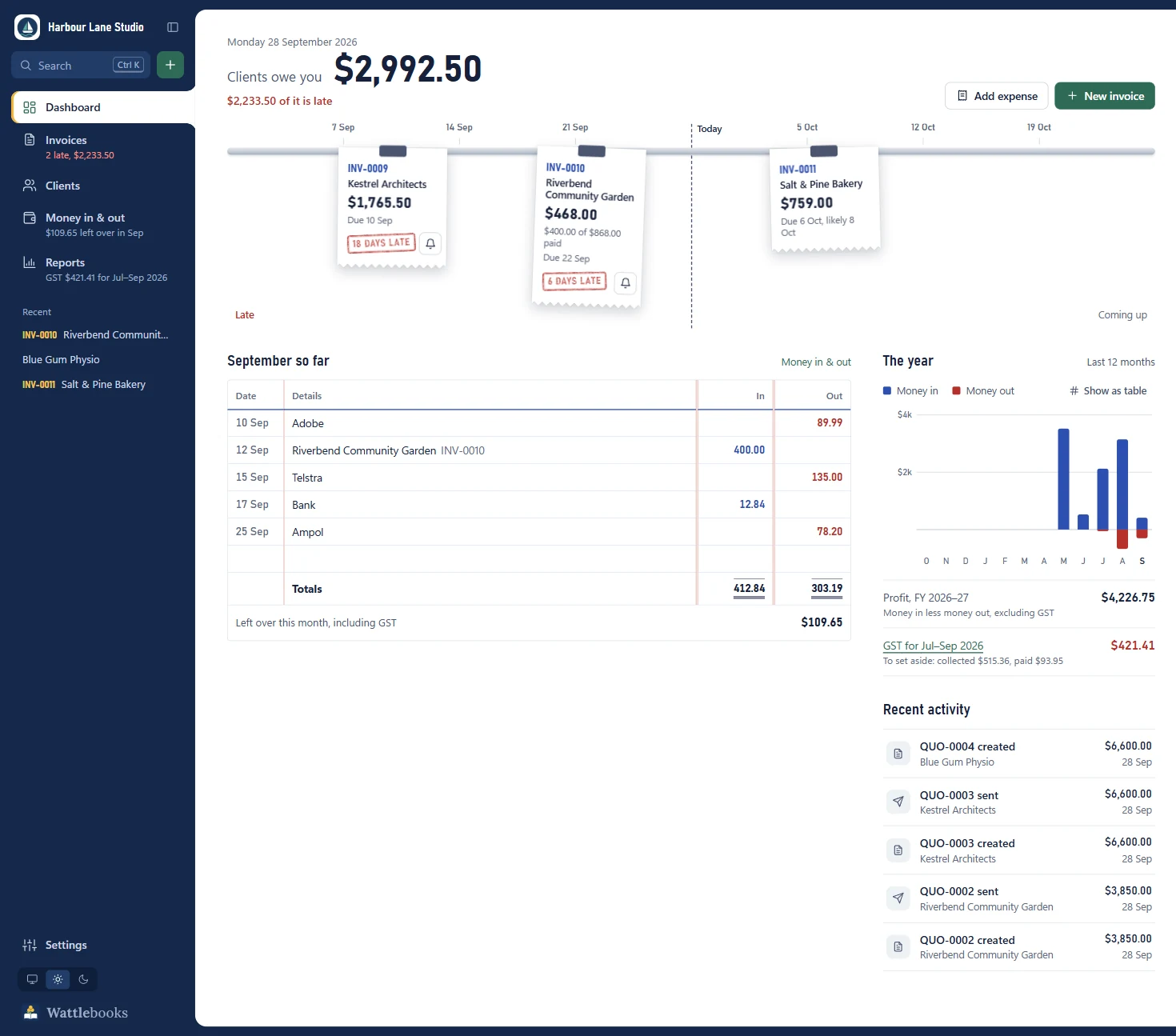1176x1036 pixels.
Task: Open the INV-0011 Salt & Pine Bakery card
Action: coord(825,199)
